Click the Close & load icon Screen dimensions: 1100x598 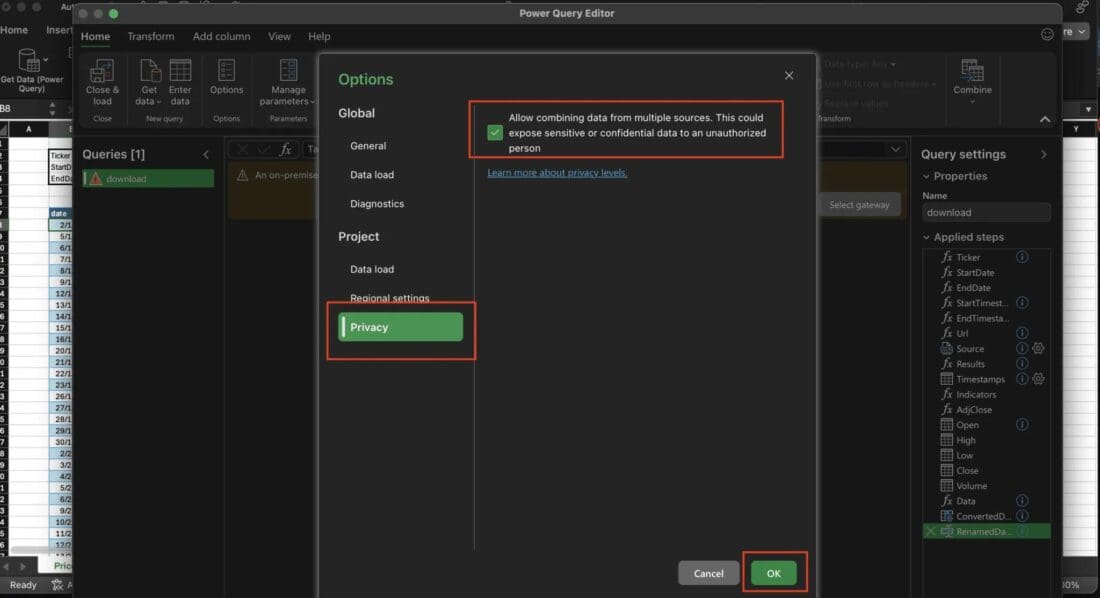(x=102, y=72)
